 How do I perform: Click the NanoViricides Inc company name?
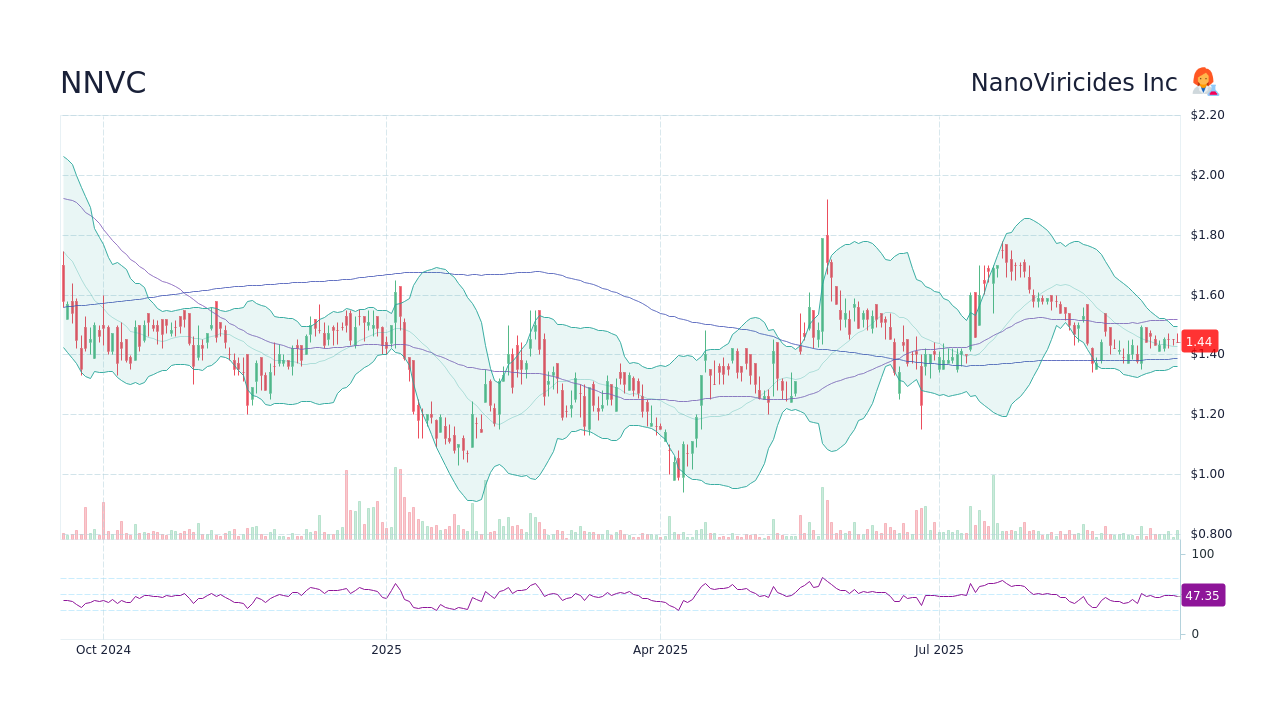[1074, 83]
